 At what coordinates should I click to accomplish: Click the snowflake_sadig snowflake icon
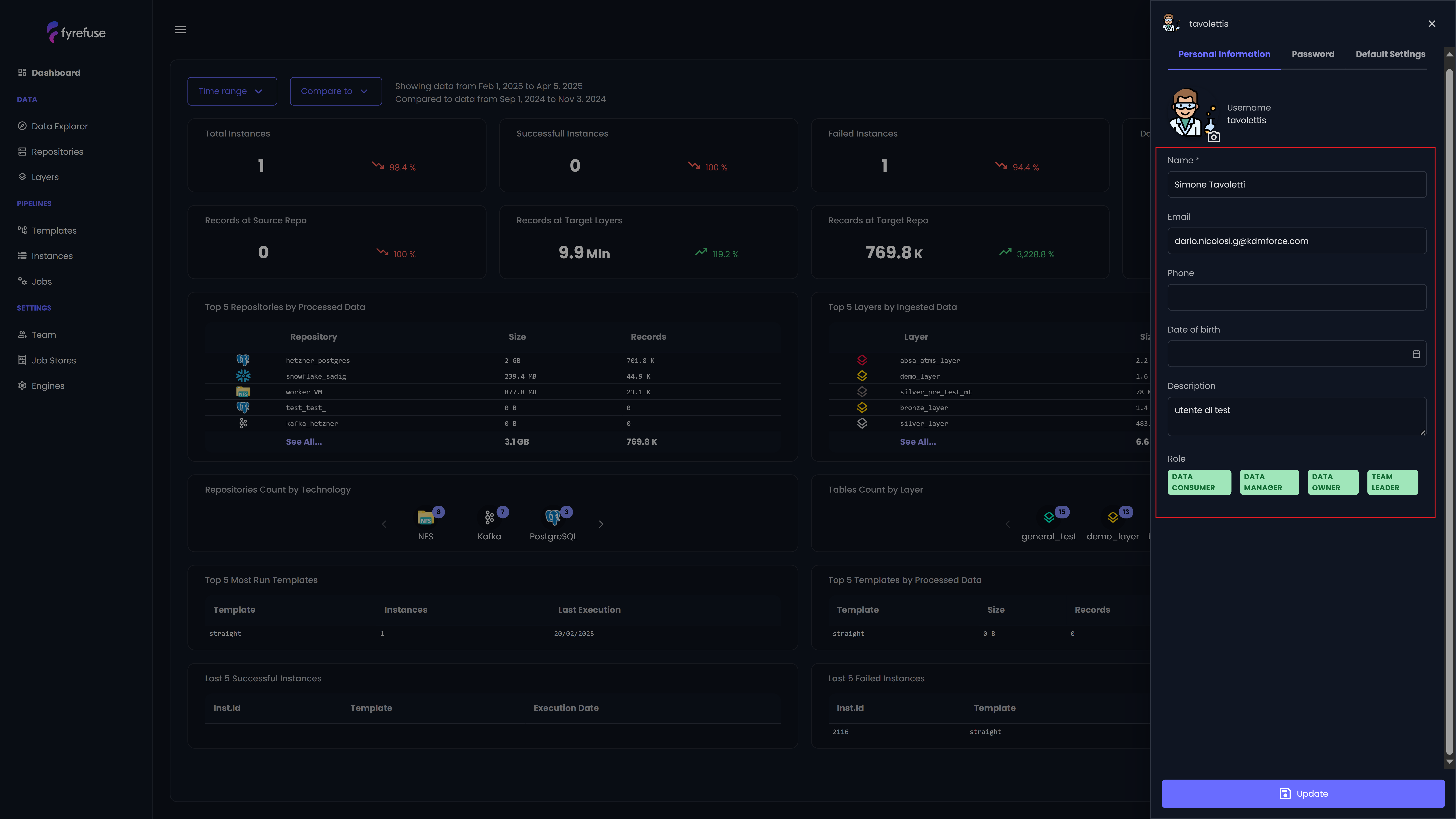243,376
